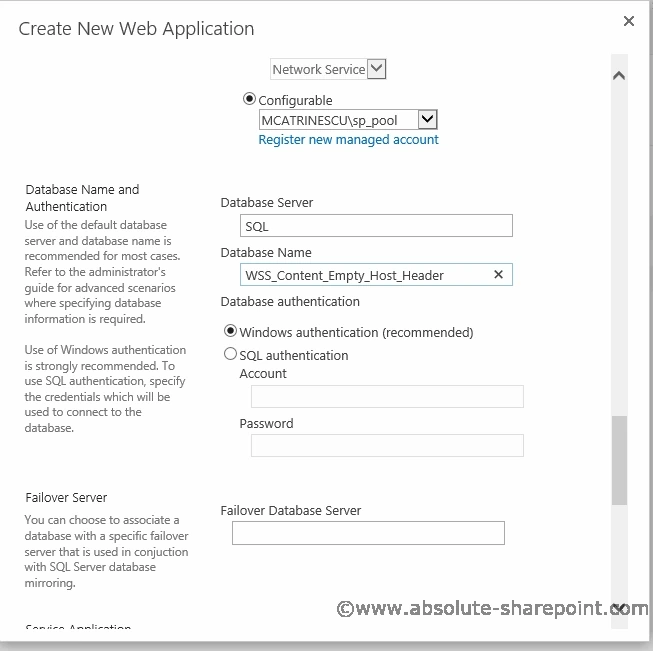Screen dimensions: 653x651
Task: Click the Database Name text field
Action: [x=376, y=274]
